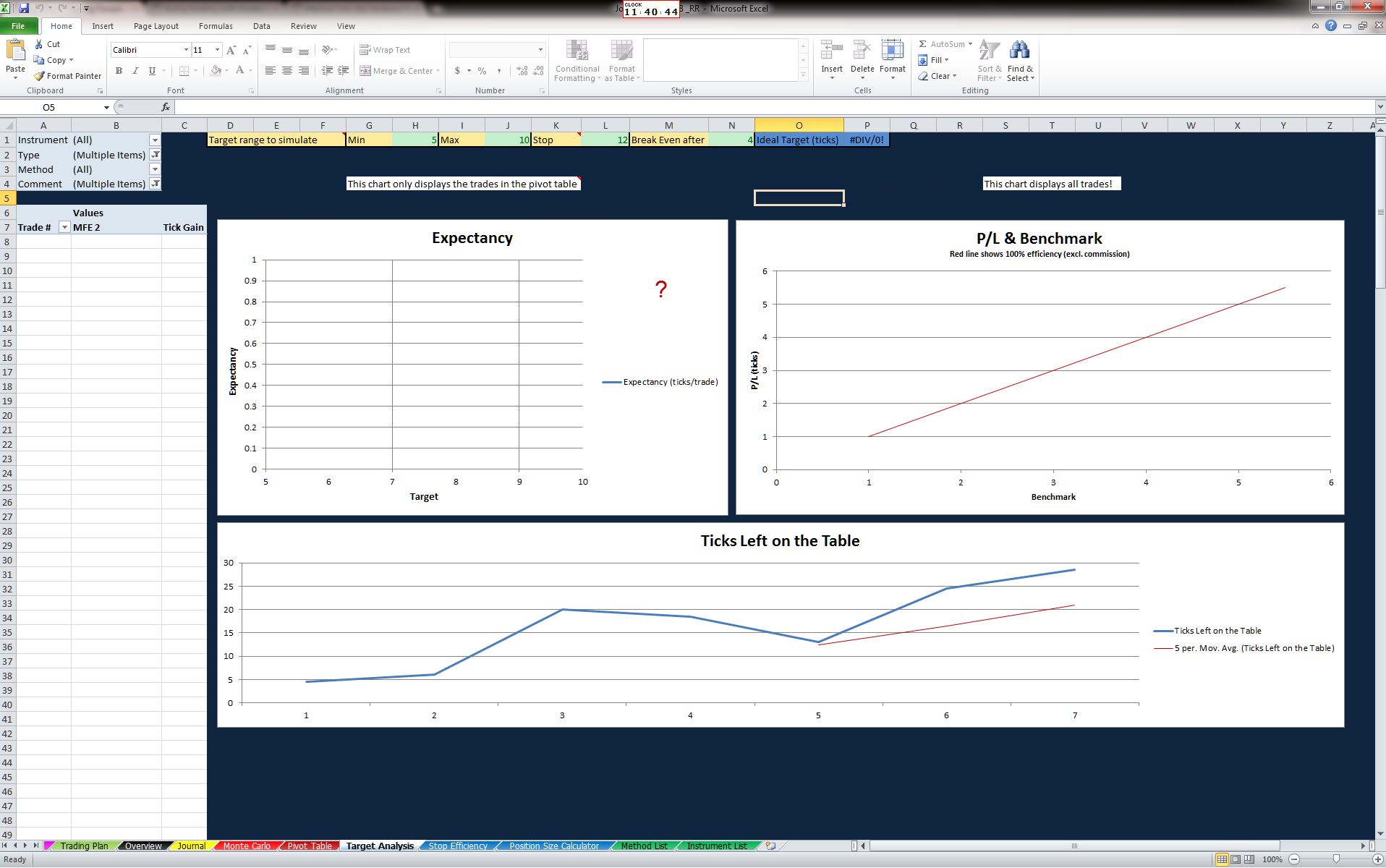Screen dimensions: 1386x868
Task: Click the Zoom Out minus button
Action: pos(1294,859)
